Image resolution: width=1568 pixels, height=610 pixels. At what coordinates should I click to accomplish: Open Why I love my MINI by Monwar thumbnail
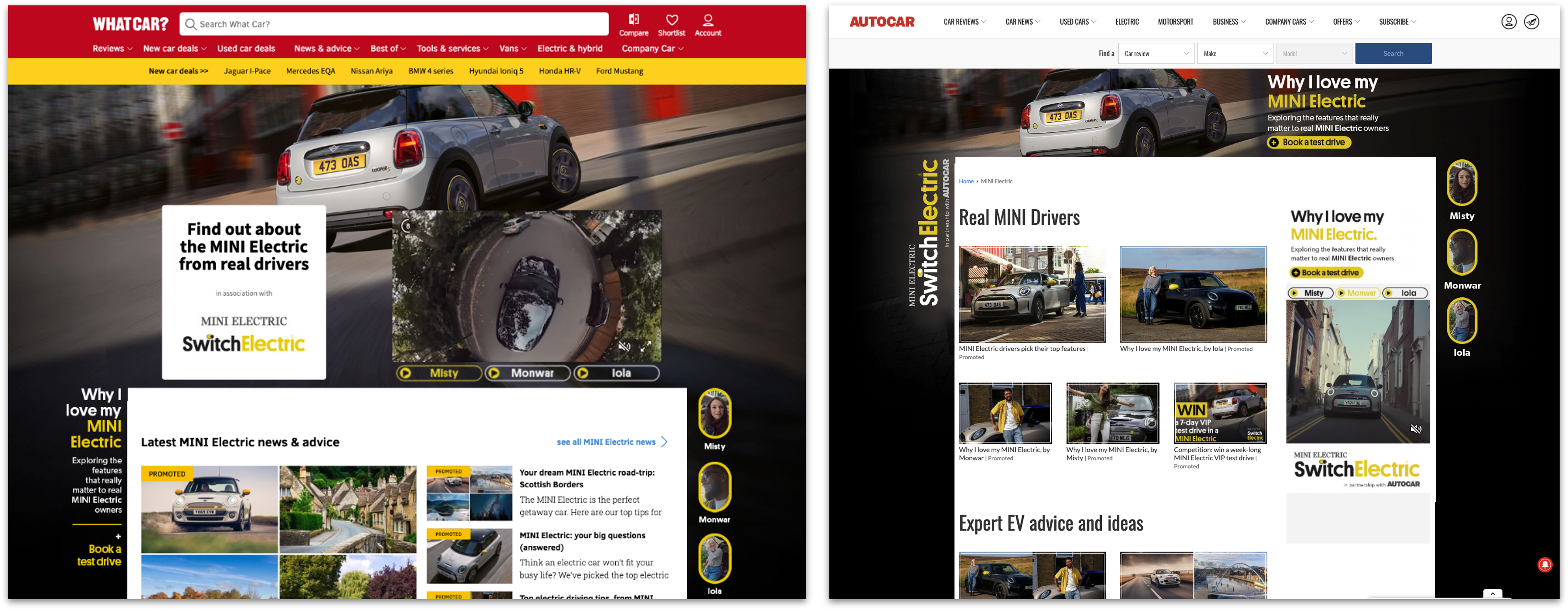[x=1005, y=413]
